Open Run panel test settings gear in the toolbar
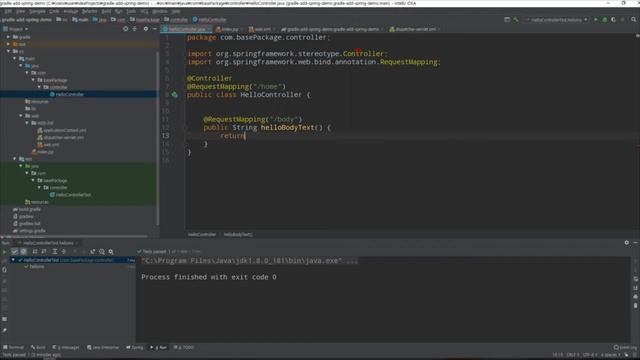This screenshot has height=360, width=640. click(x=111, y=252)
